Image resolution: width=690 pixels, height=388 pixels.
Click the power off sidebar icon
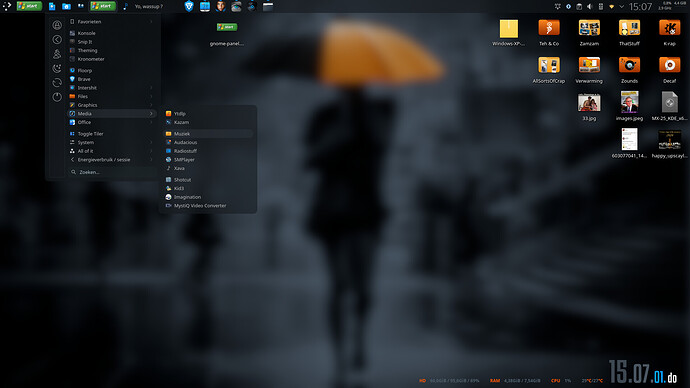pyautogui.click(x=57, y=97)
